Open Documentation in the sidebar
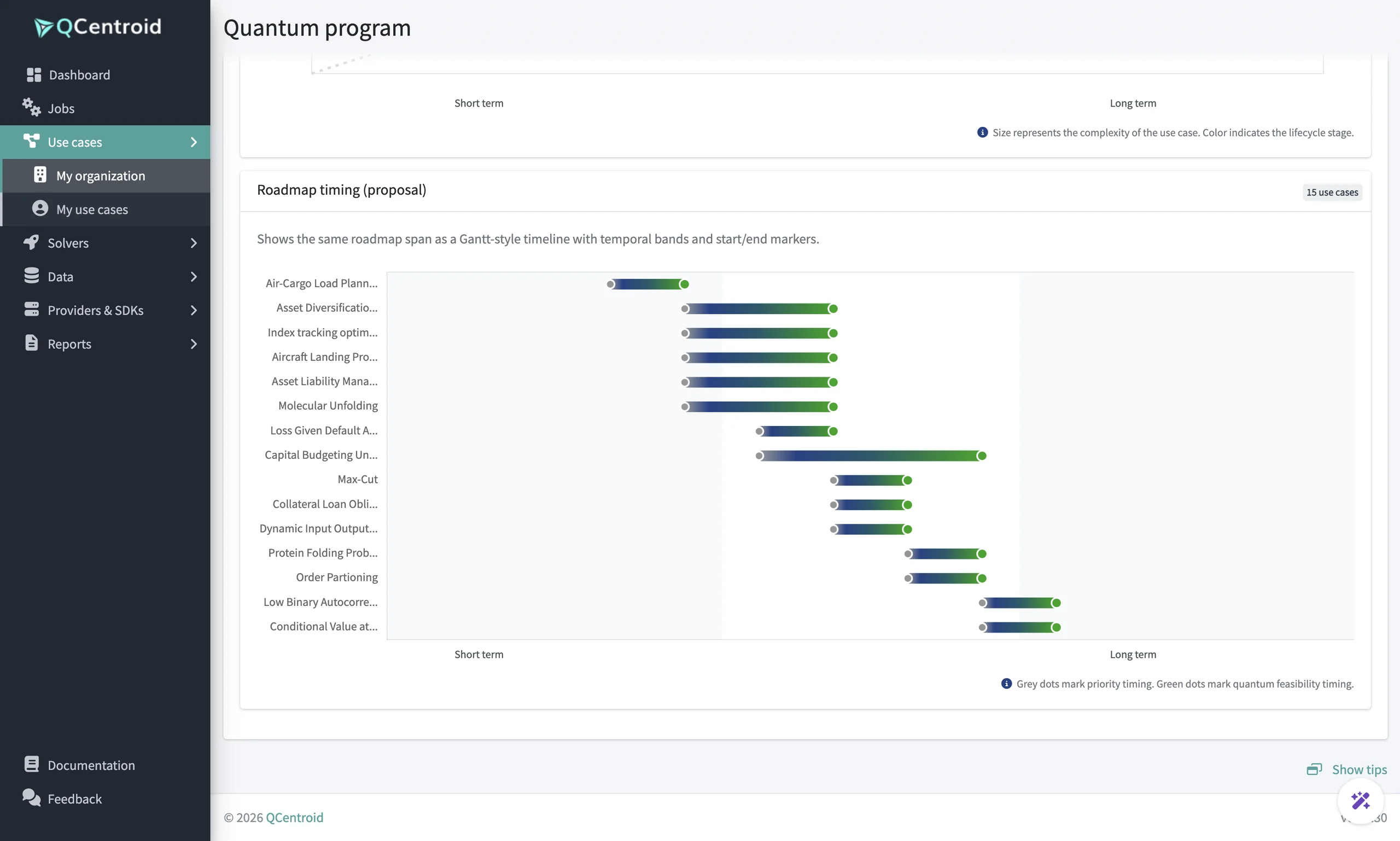Screen dimensions: 1400x841 pyautogui.click(x=105, y=765)
